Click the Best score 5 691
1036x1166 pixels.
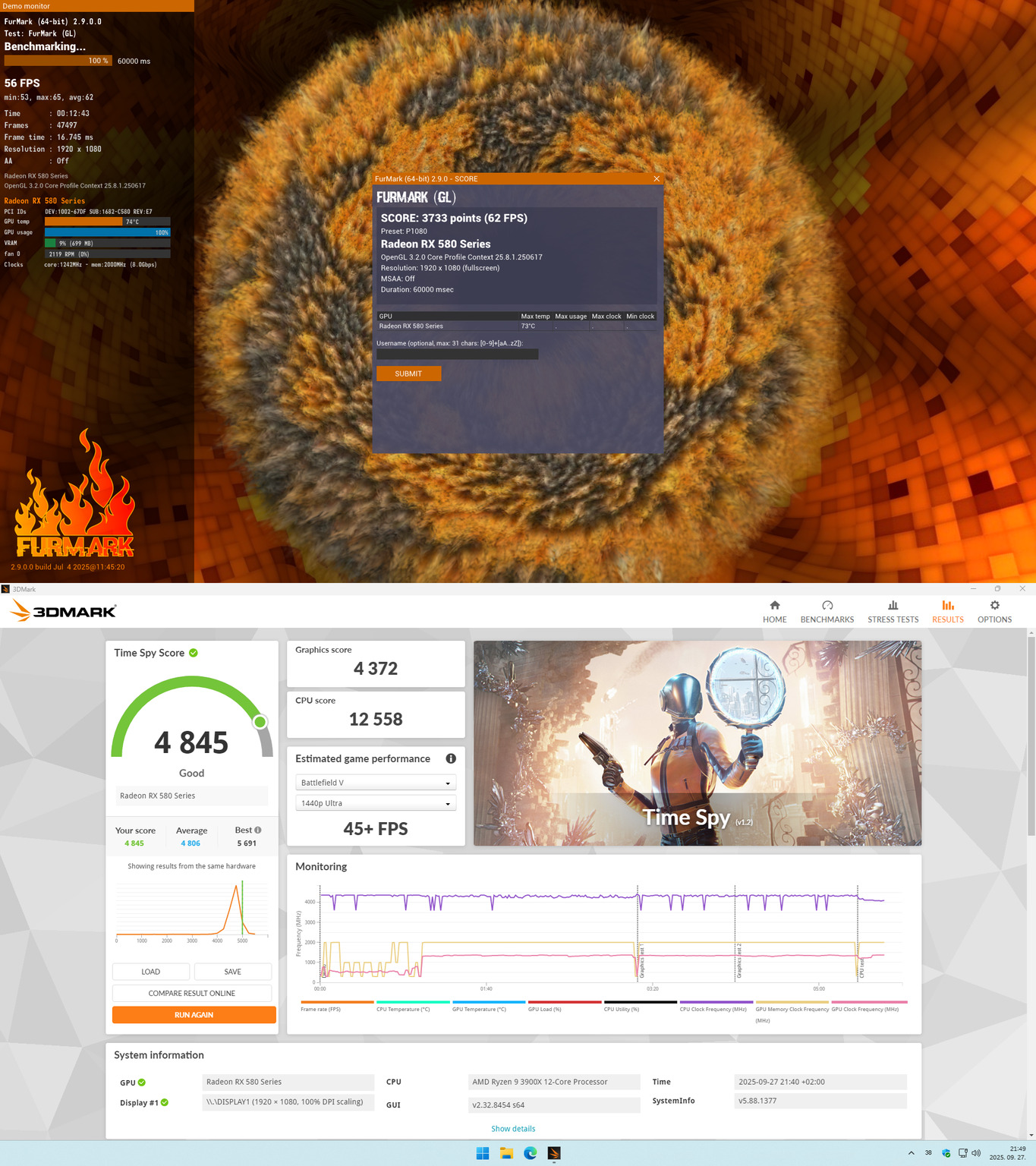pos(247,843)
